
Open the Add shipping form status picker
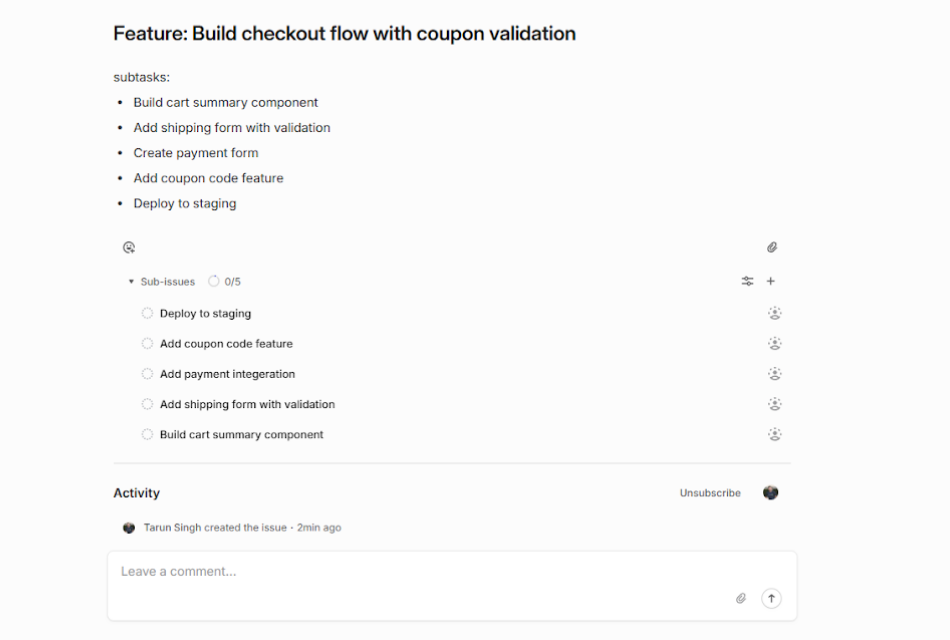tap(148, 405)
